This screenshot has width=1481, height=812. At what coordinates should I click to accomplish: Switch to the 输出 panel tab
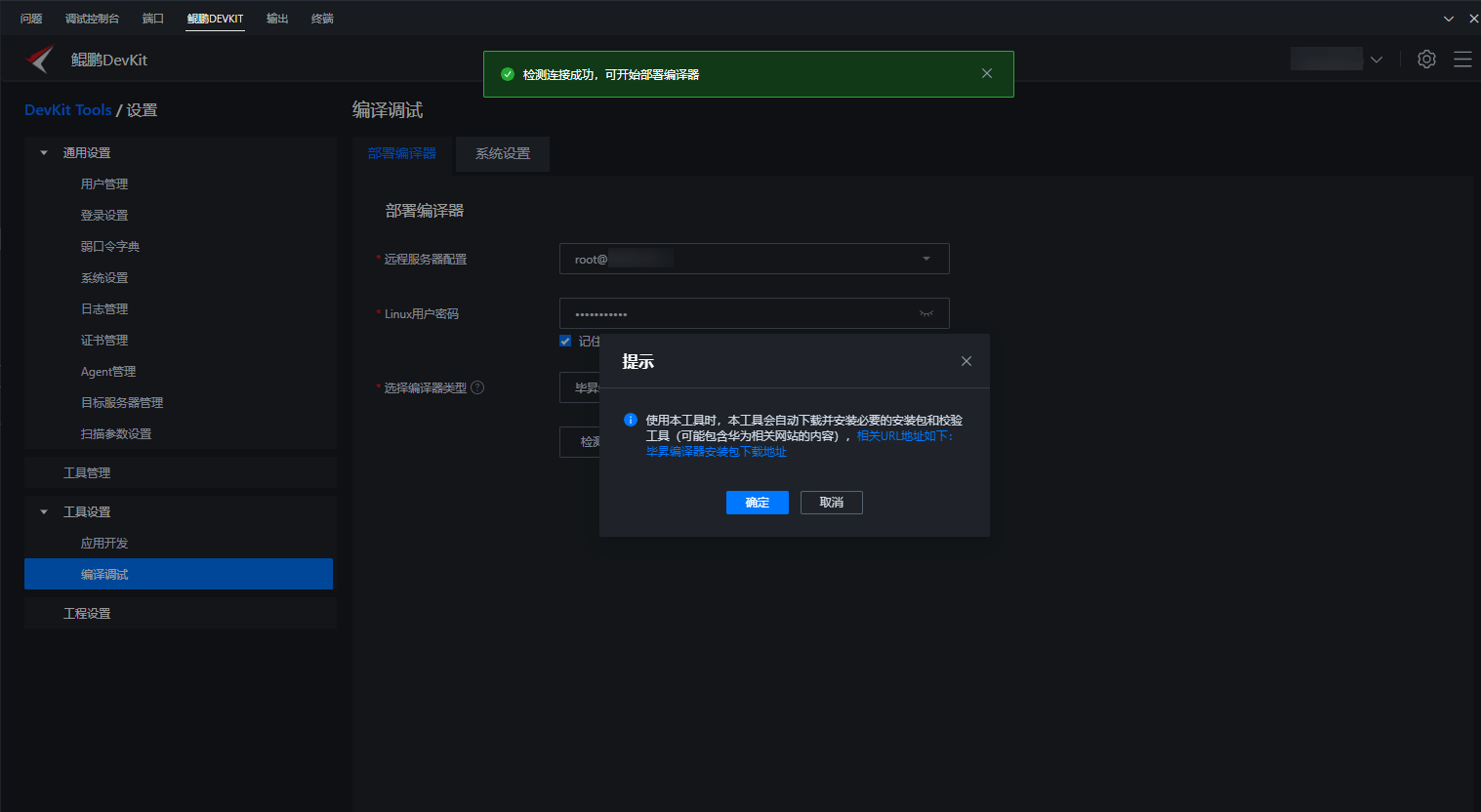pyautogui.click(x=277, y=19)
